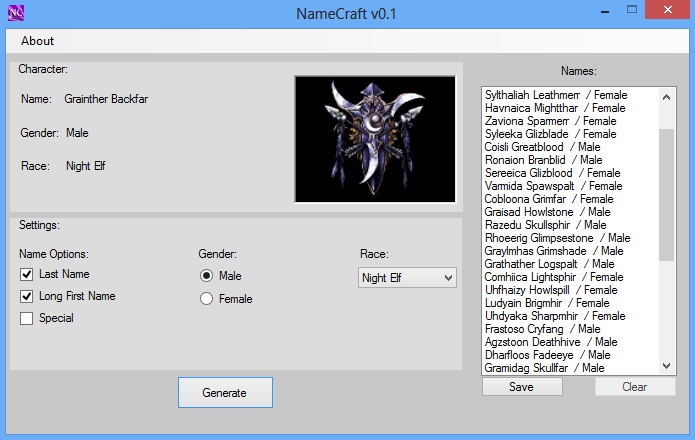Image resolution: width=695 pixels, height=440 pixels.
Task: Maximize the NameCraft window
Action: tap(632, 10)
